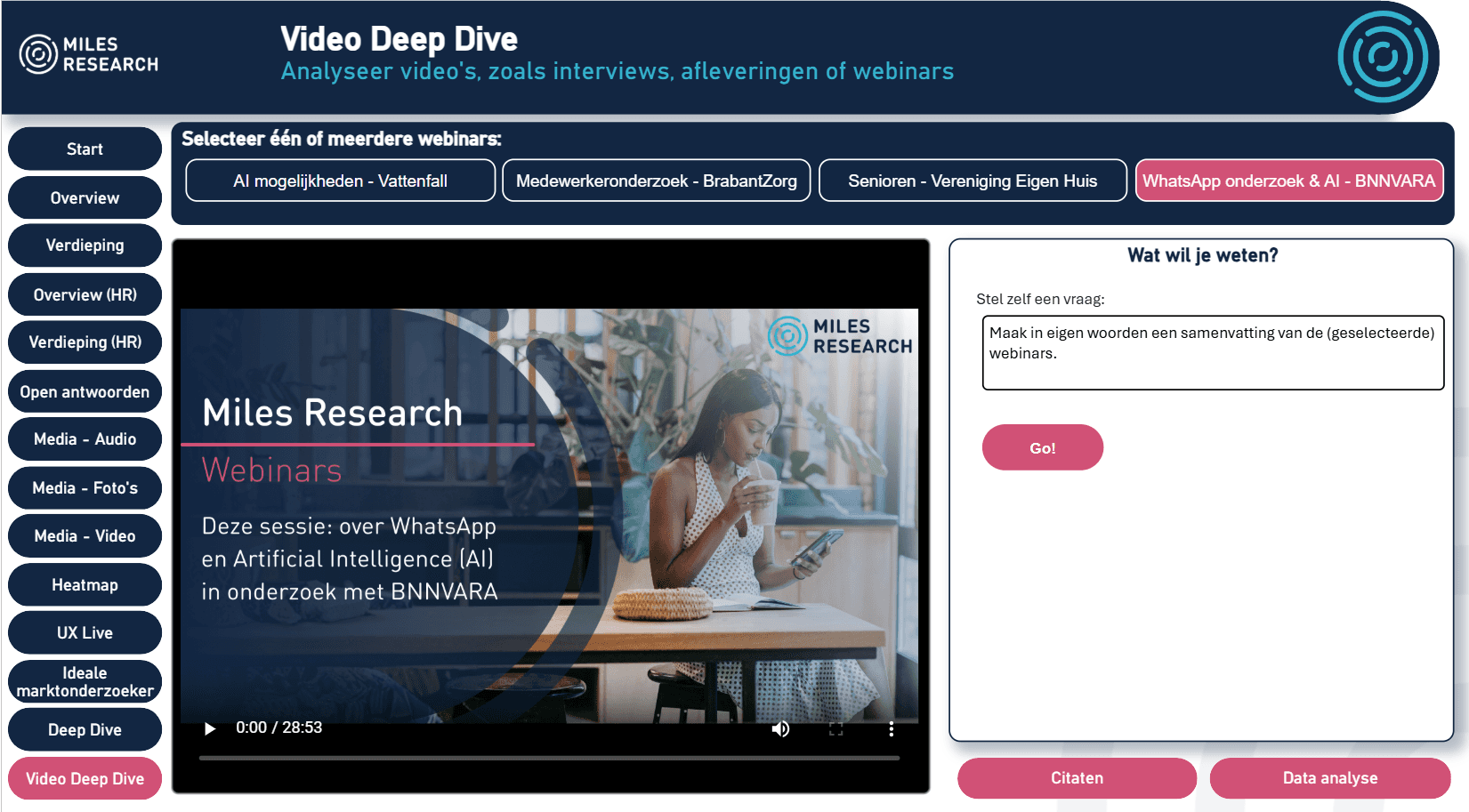Select webinar AI mogelijkheden - Vattenfall
The image size is (1469, 812).
(x=340, y=181)
